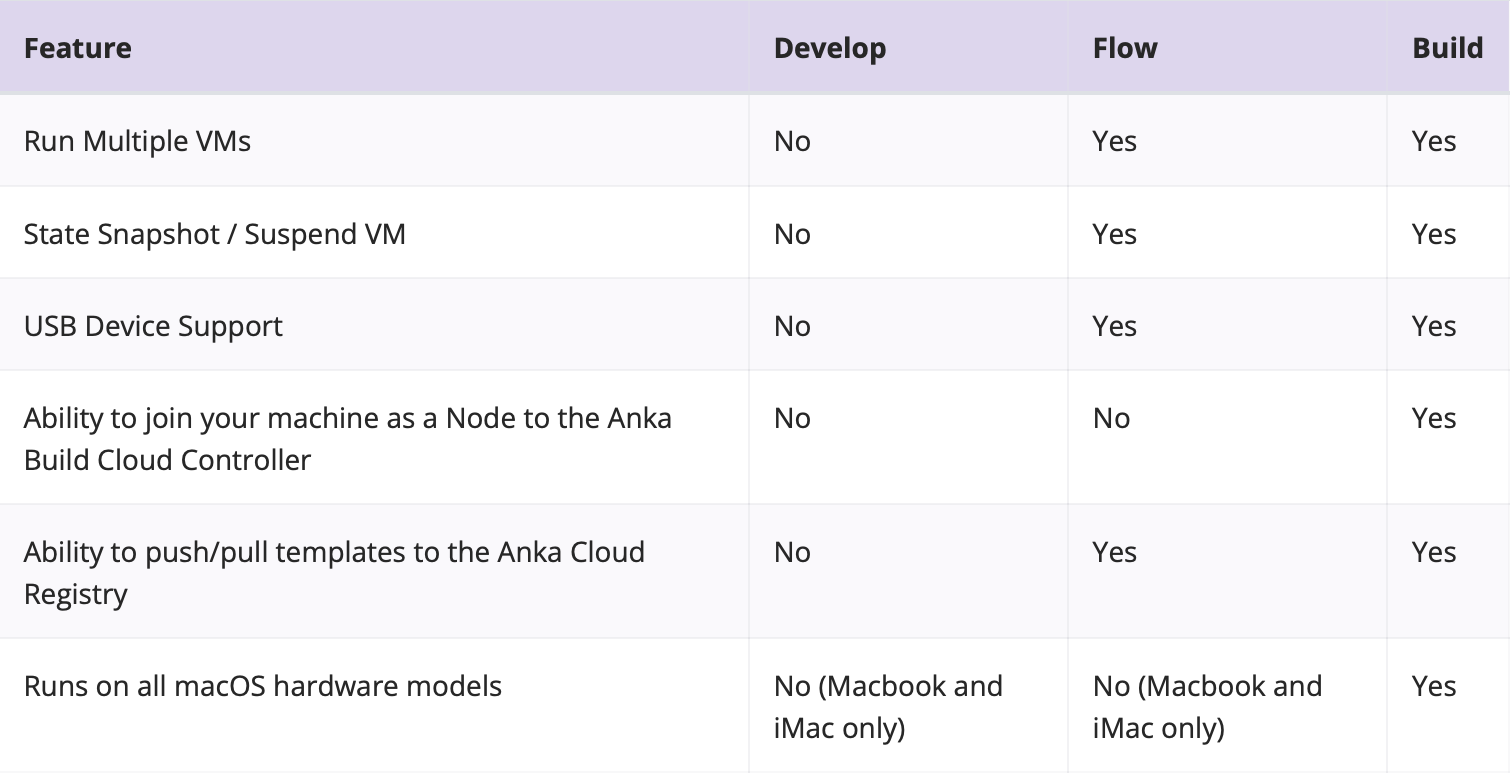Click Flow's Yes for push/pull templates row
The height and width of the screenshot is (774, 1512).
[x=1115, y=552]
